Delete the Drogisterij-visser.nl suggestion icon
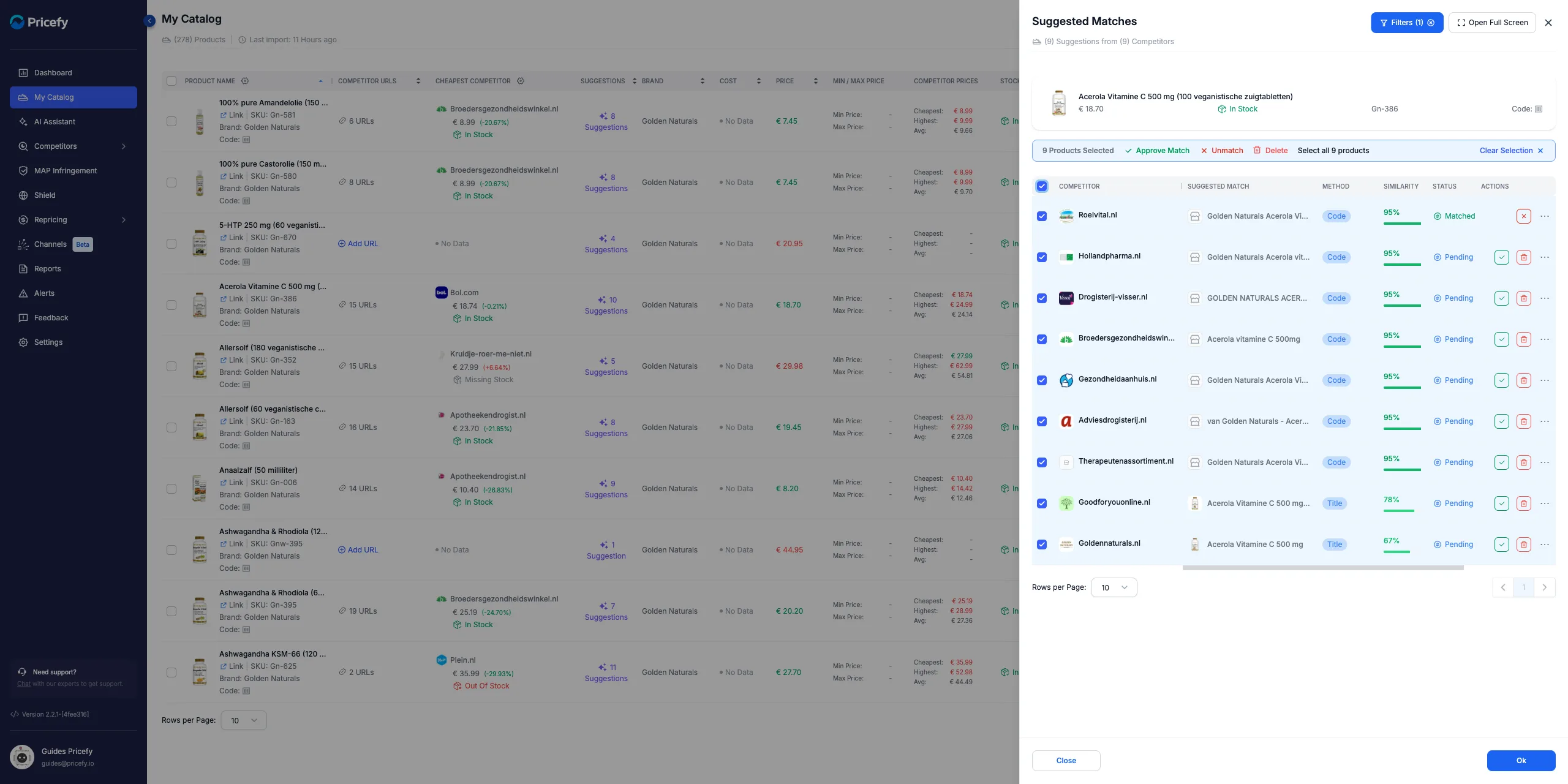Viewport: 1568px width, 784px height. point(1523,298)
